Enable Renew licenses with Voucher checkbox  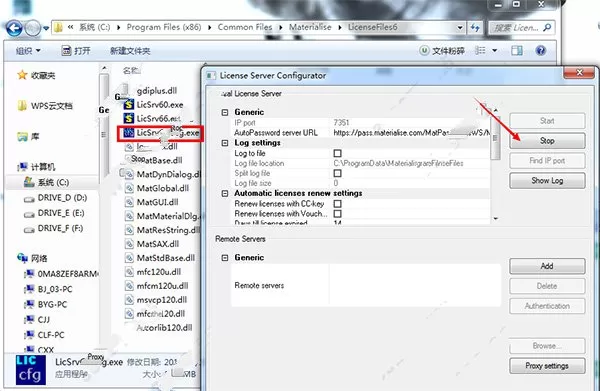(338, 213)
